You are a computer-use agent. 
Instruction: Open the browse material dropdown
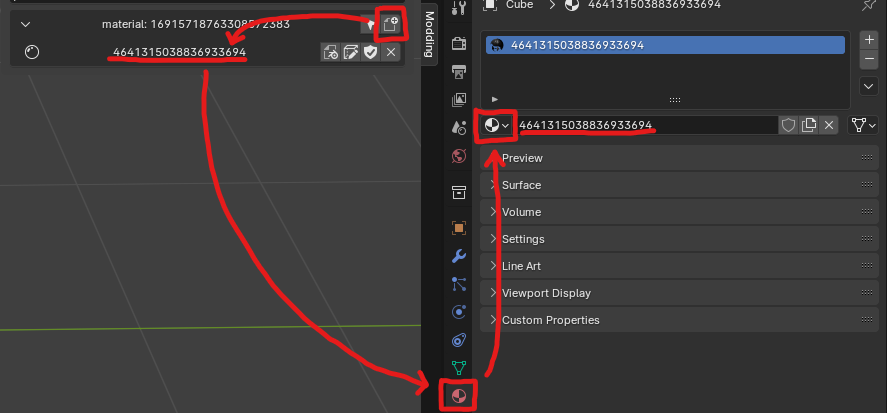tap(497, 125)
